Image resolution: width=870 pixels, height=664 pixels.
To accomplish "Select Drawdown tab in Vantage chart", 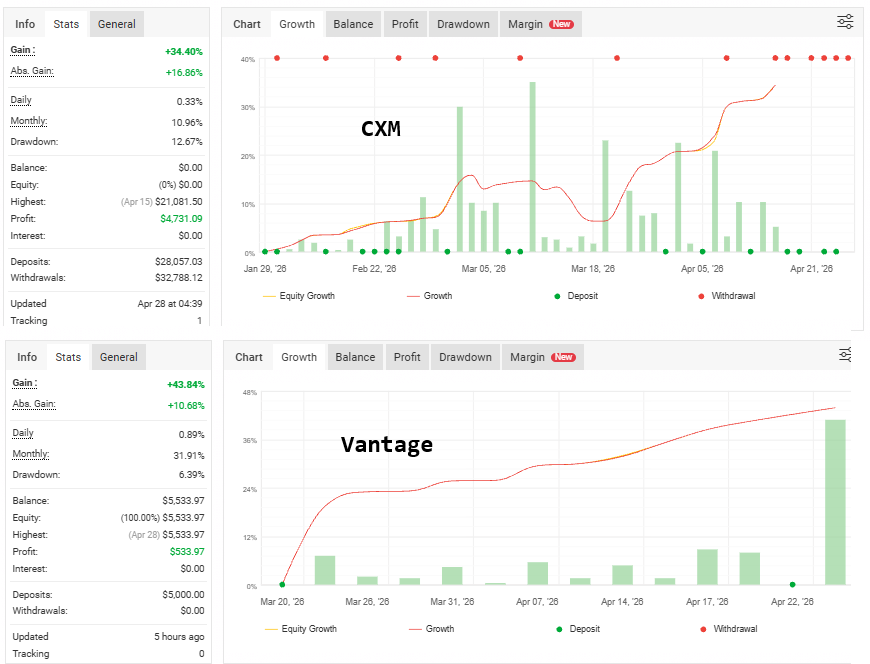I will [x=466, y=357].
